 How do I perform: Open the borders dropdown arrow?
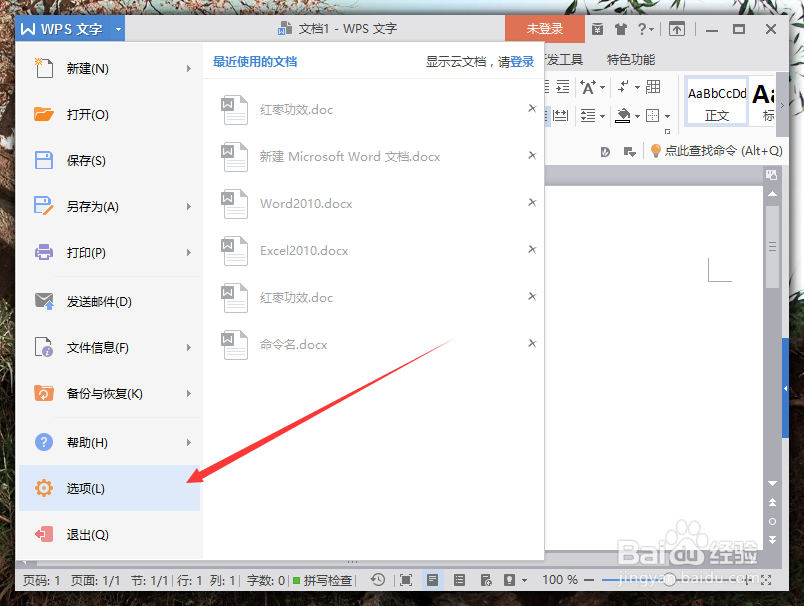coord(667,116)
